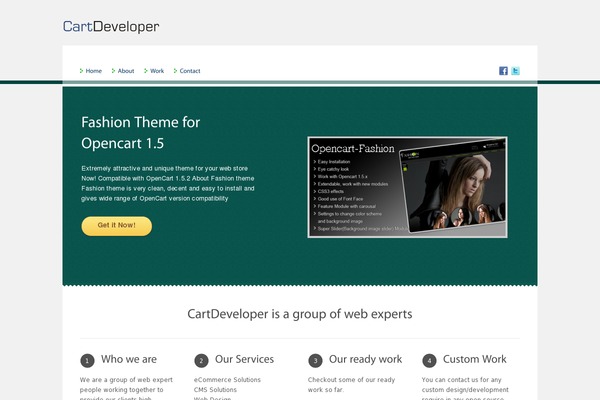This screenshot has height=400, width=600.
Task: Open the Opencart-Fashion banner image
Action: (408, 187)
